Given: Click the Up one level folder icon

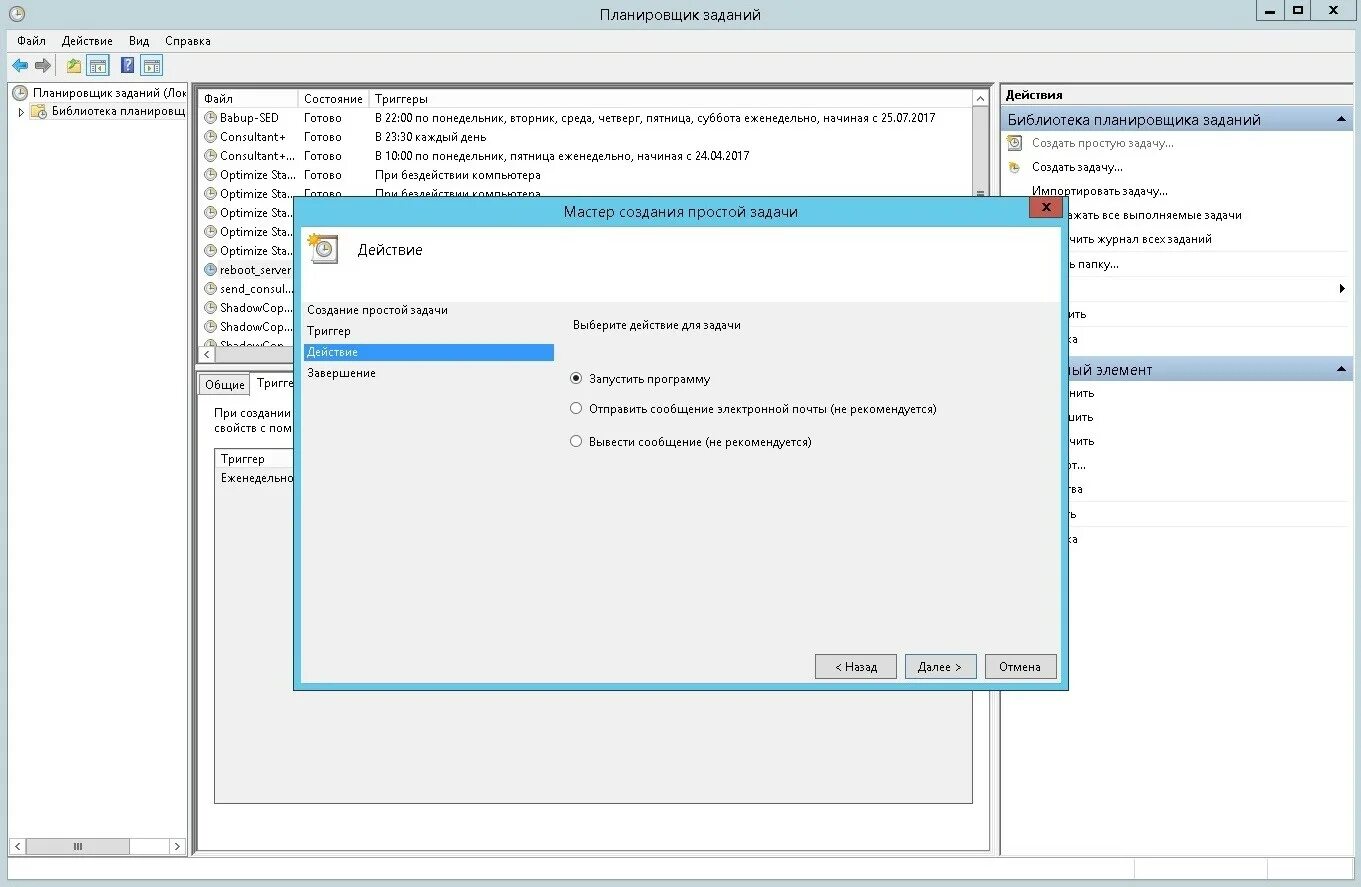Looking at the screenshot, I should tap(74, 66).
